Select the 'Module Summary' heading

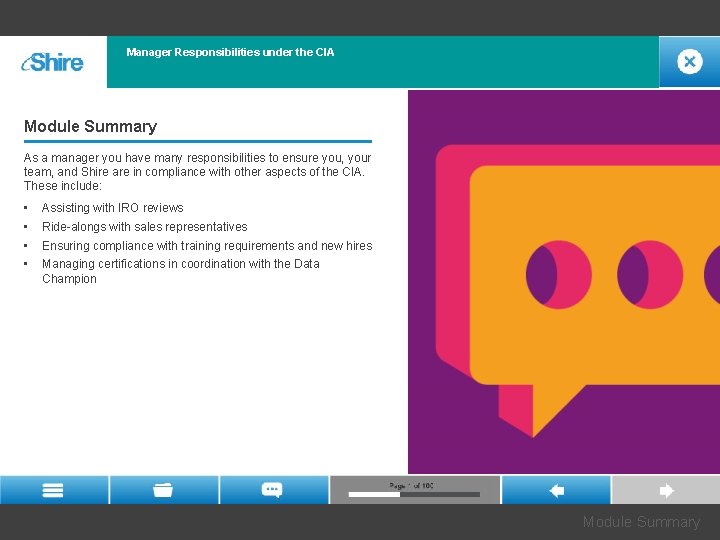[90, 126]
